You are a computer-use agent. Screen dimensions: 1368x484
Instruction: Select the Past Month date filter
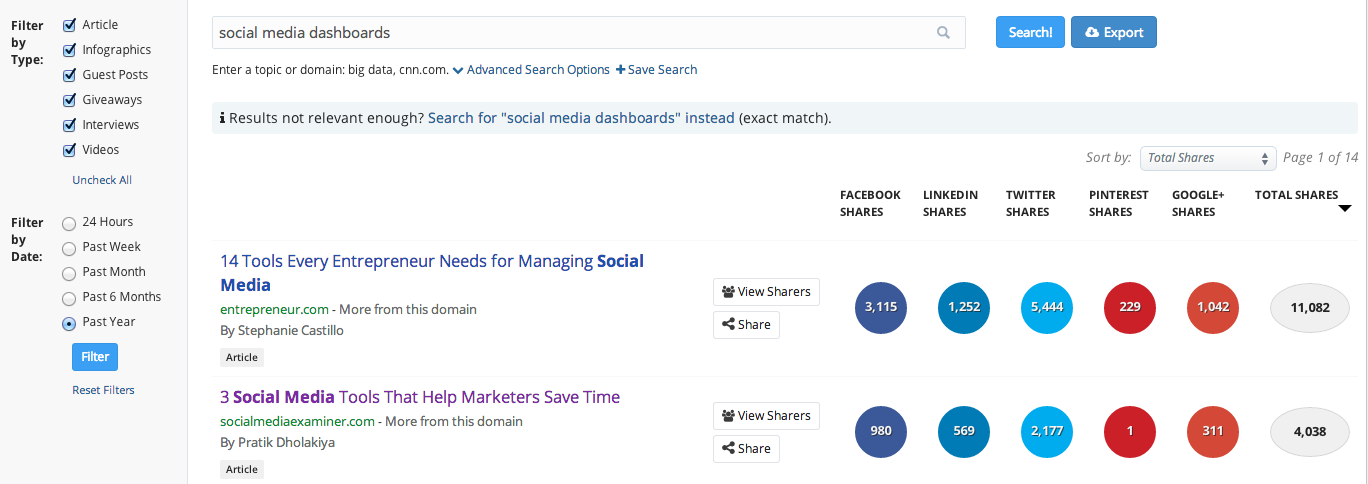click(x=70, y=273)
